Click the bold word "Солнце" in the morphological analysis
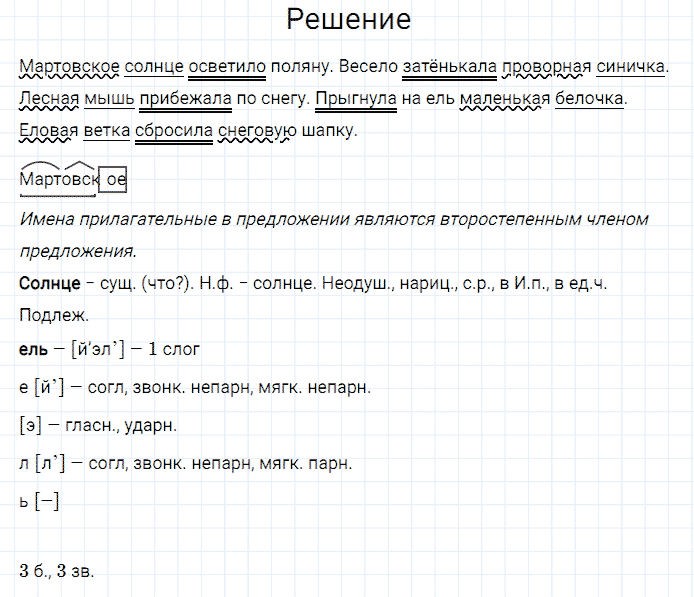694x597 pixels. (x=49, y=284)
